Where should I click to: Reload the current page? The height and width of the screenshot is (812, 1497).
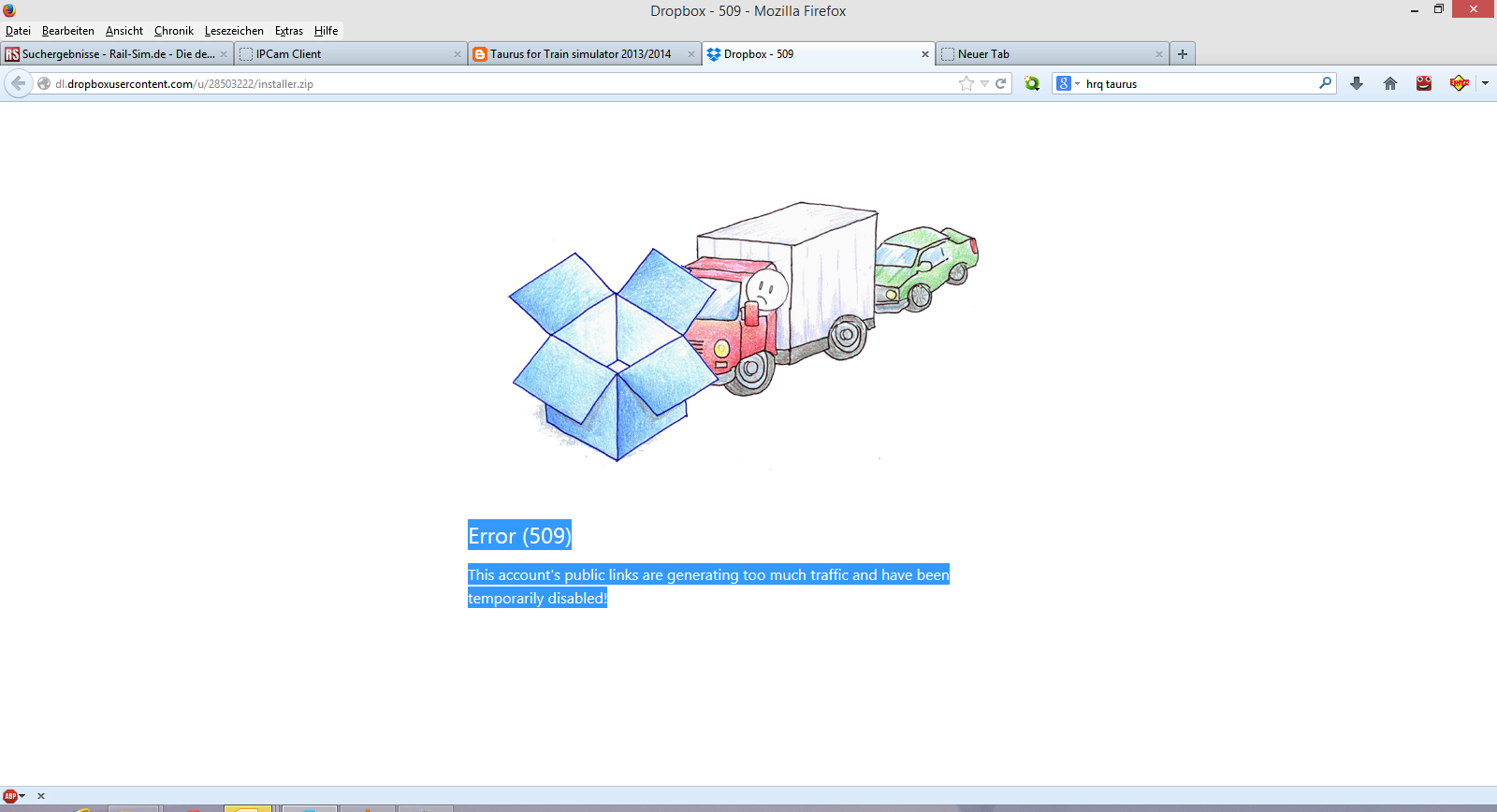pos(1001,83)
